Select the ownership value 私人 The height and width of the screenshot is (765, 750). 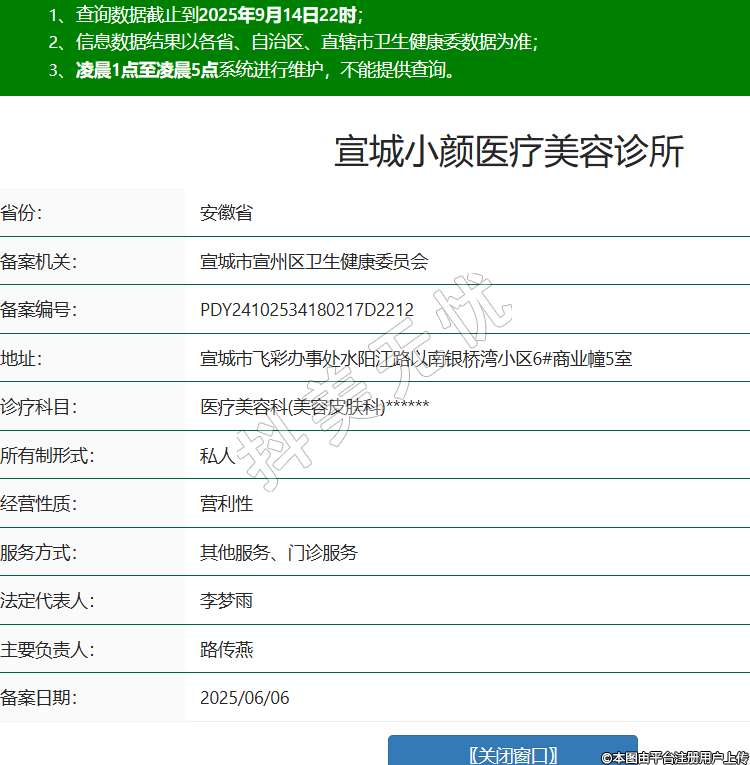coord(217,456)
